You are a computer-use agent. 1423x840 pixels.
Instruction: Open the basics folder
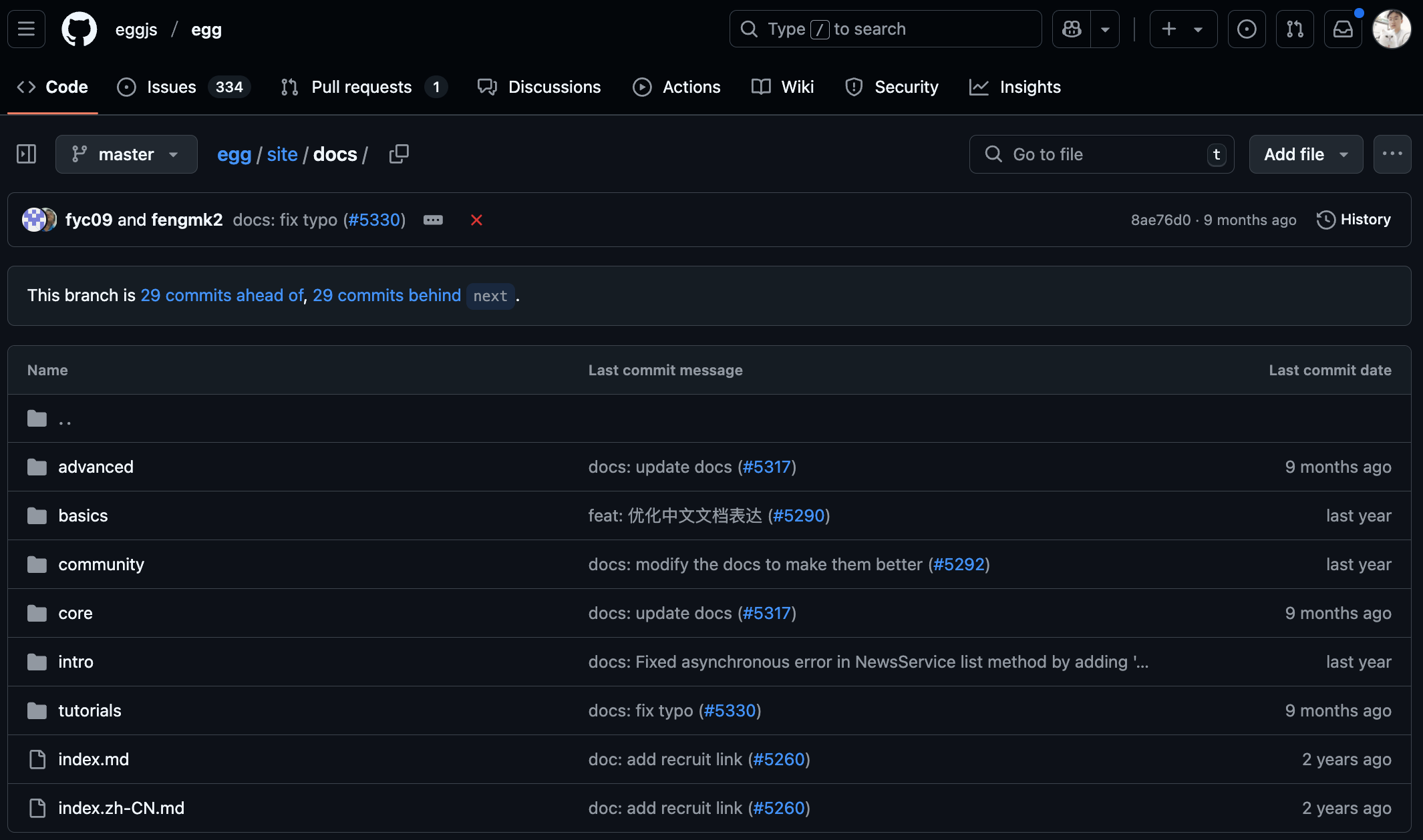click(83, 515)
